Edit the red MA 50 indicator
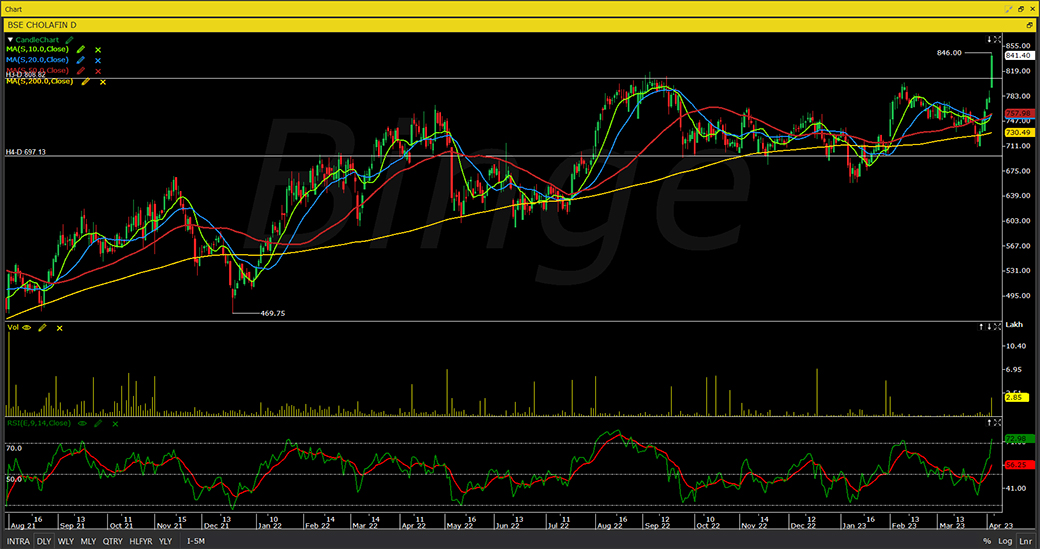The width and height of the screenshot is (1040, 549). (80, 71)
